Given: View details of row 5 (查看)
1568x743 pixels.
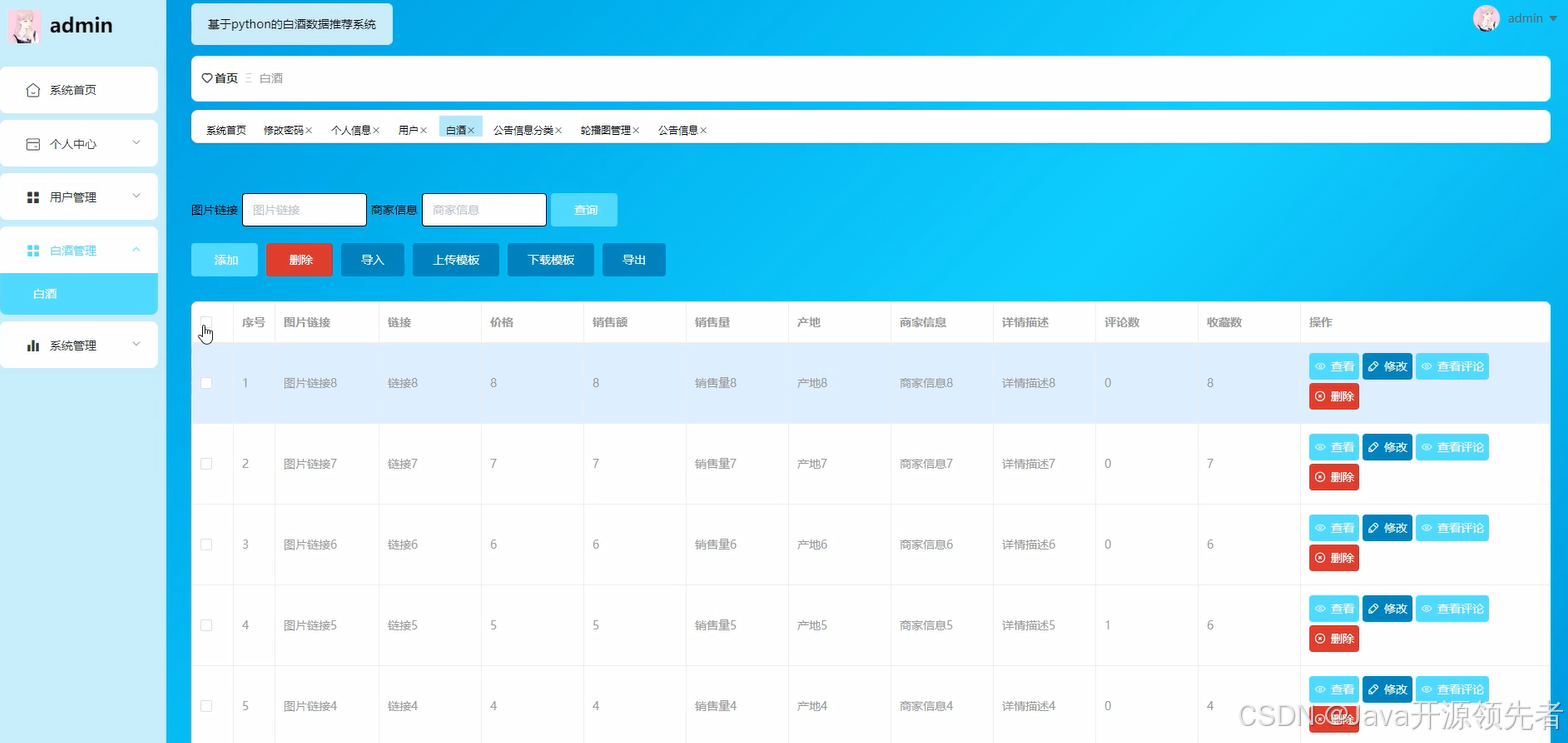Looking at the screenshot, I should pos(1334,689).
